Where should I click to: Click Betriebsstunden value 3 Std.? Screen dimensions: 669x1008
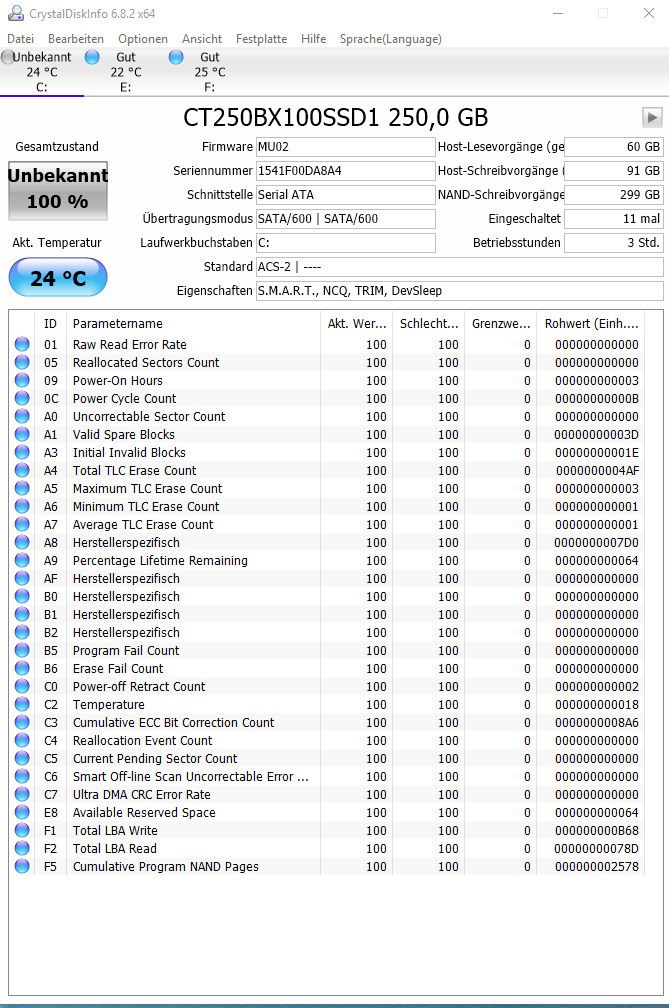614,243
